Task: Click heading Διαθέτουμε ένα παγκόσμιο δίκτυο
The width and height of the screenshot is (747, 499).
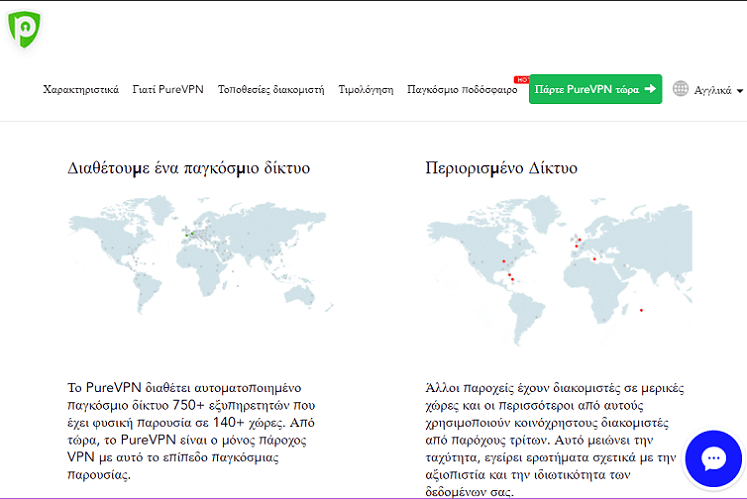Action: click(x=189, y=168)
